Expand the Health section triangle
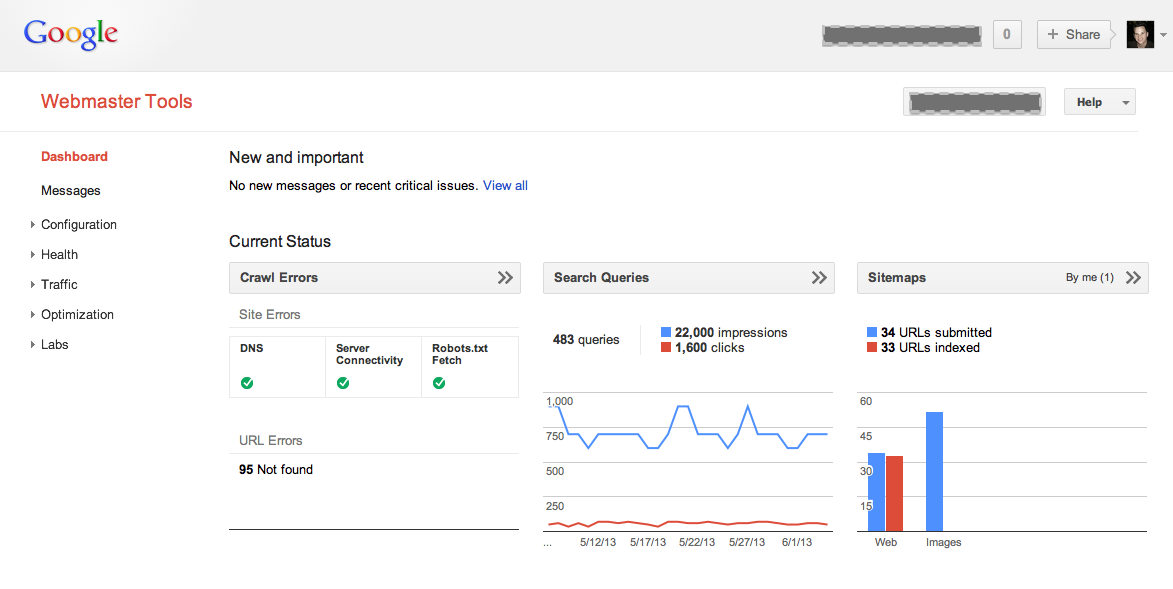 [32, 254]
